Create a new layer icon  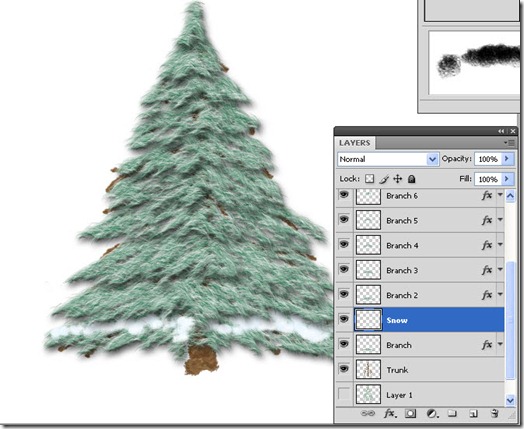473,414
